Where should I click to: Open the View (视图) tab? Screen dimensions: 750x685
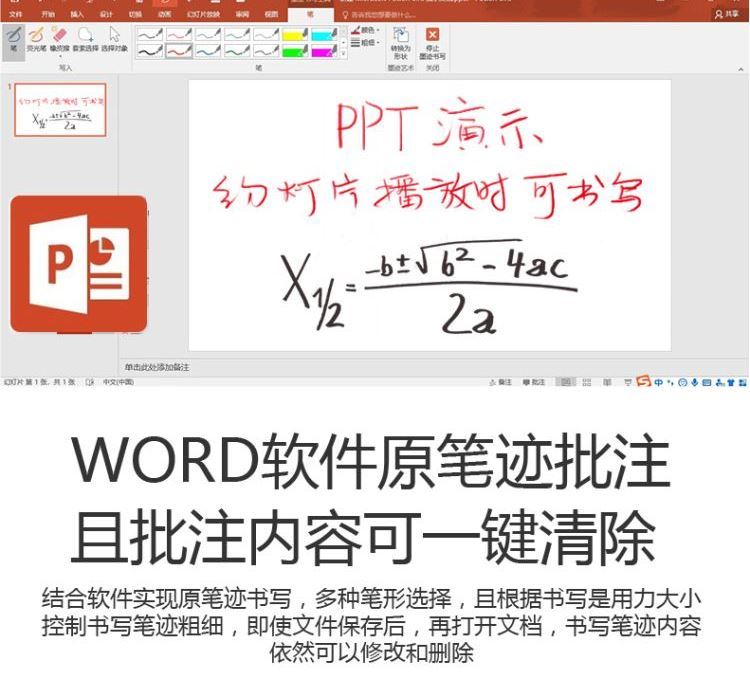[x=271, y=14]
